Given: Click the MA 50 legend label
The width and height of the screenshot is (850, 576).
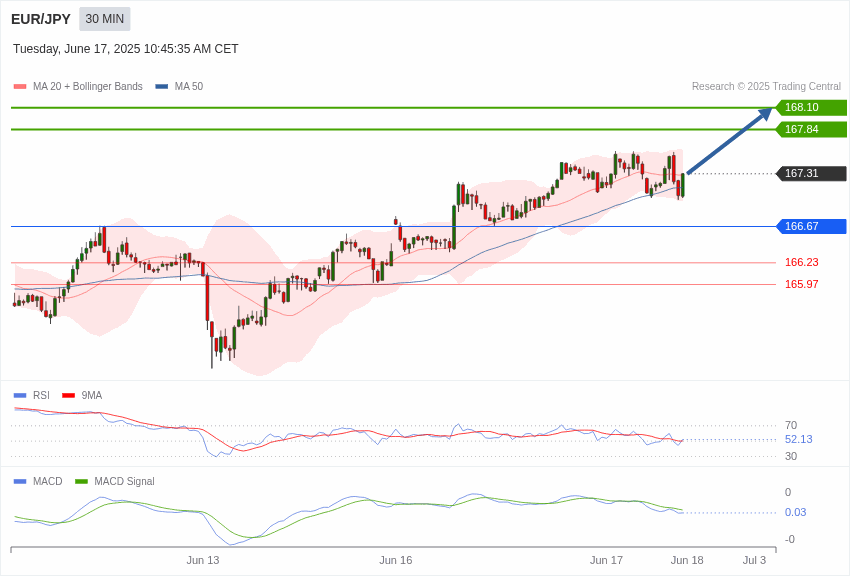Looking at the screenshot, I should [189, 87].
